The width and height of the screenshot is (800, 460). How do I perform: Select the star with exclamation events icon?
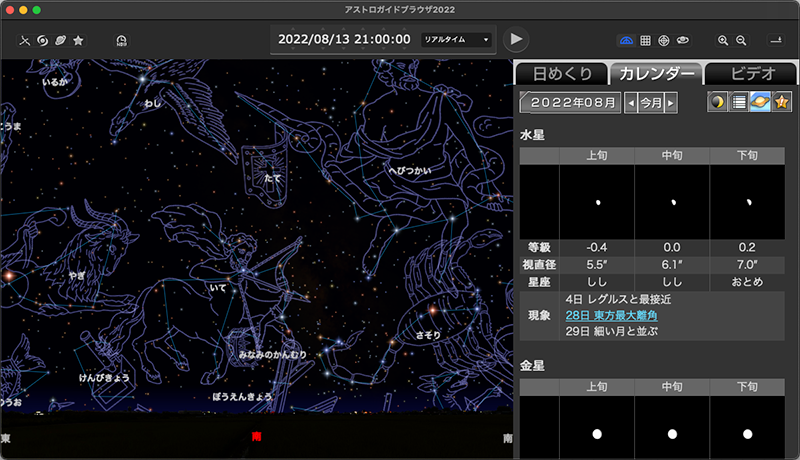tap(782, 103)
